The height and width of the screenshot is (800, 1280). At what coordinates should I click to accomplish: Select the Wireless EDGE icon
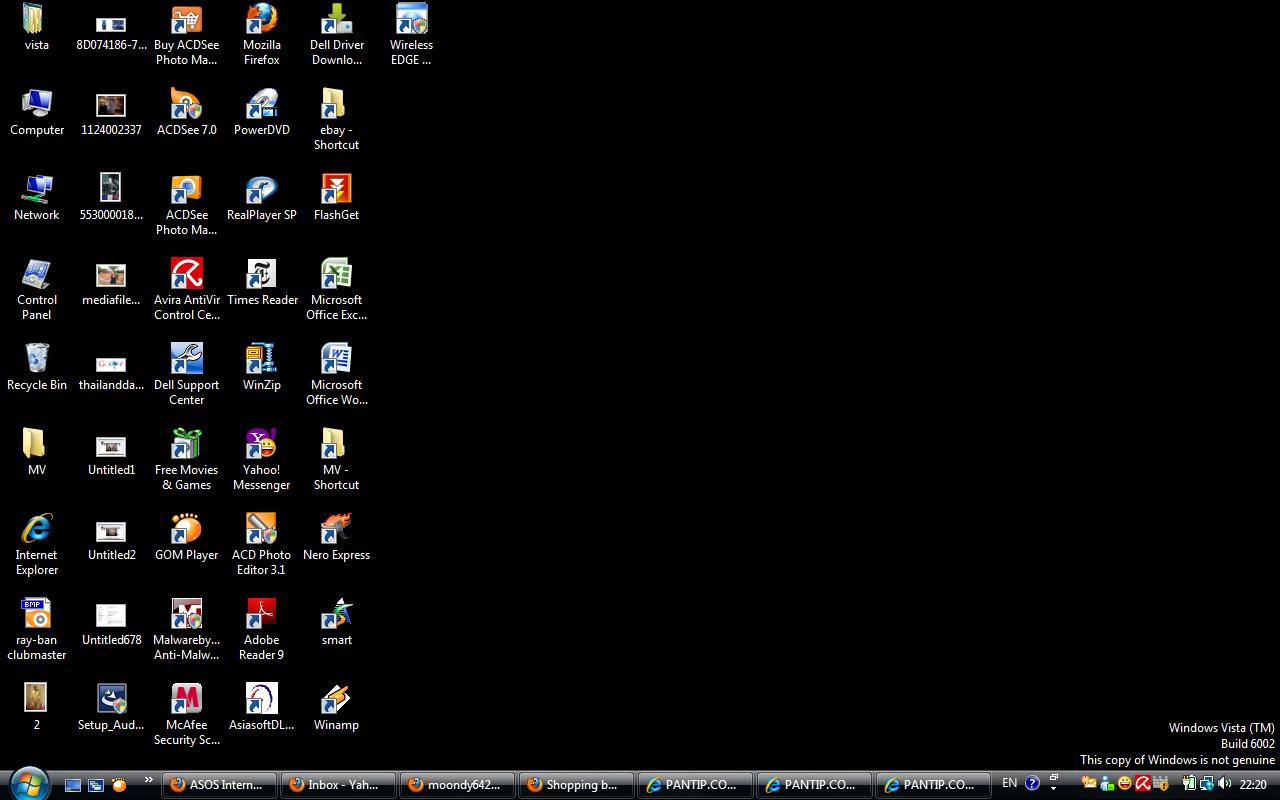point(411,34)
